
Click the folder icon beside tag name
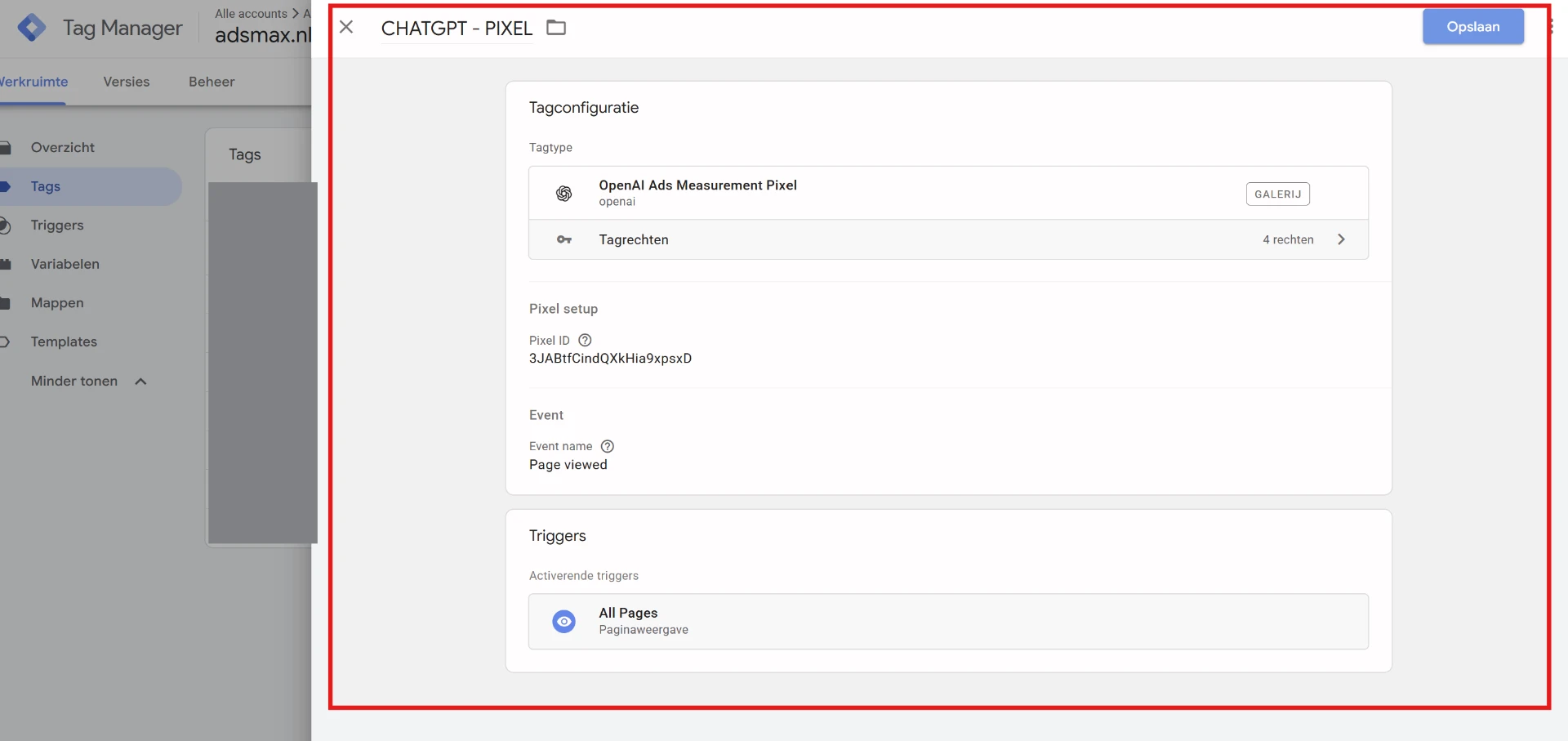tap(556, 28)
